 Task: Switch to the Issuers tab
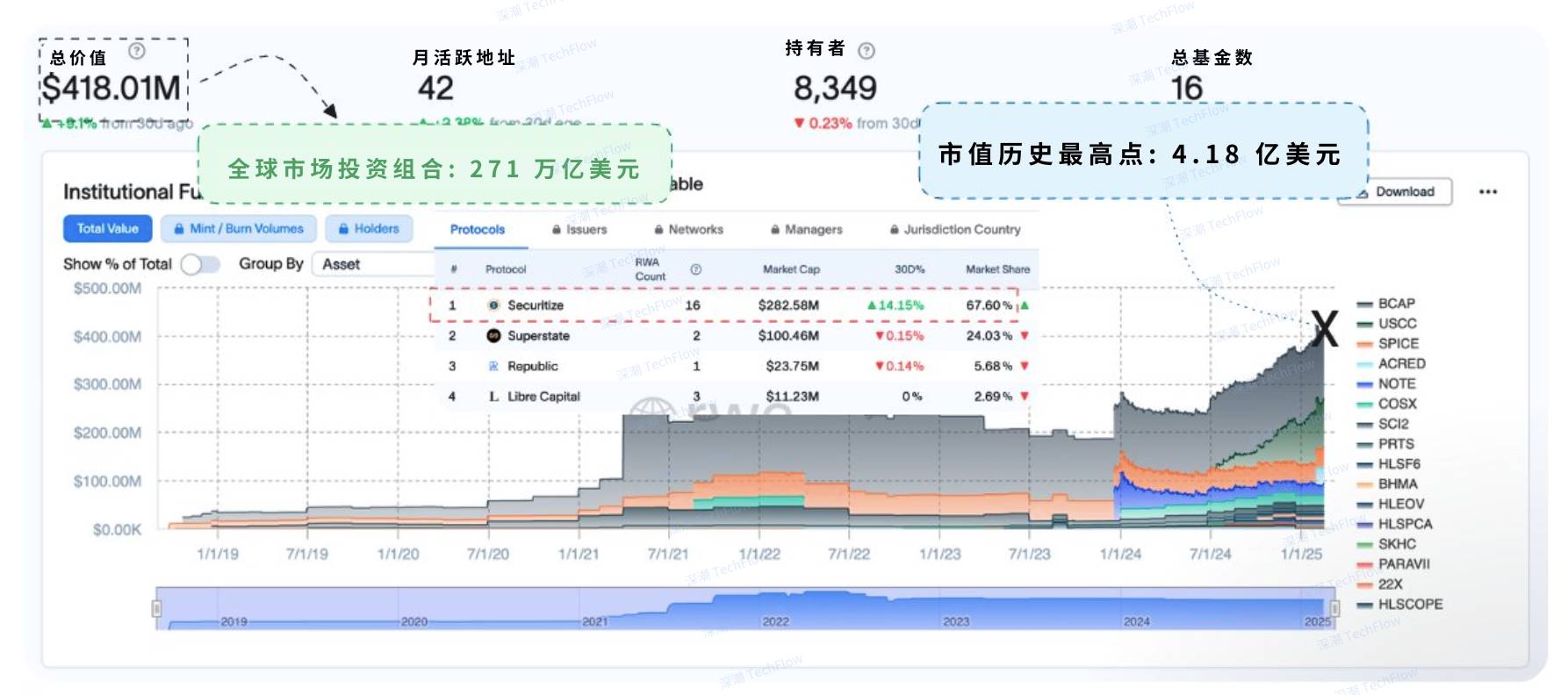click(579, 229)
